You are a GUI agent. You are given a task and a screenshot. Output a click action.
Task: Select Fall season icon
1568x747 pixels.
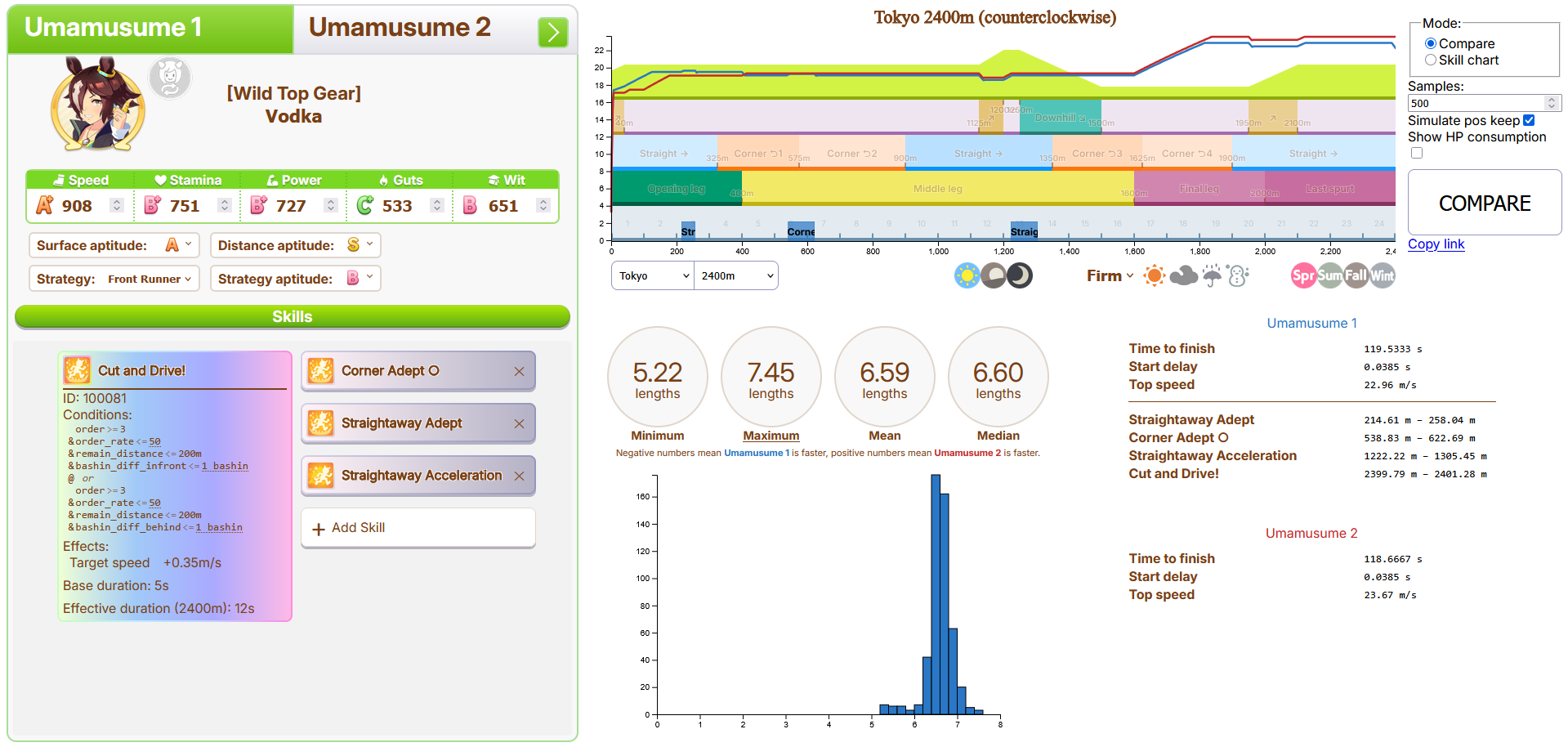click(x=1356, y=275)
